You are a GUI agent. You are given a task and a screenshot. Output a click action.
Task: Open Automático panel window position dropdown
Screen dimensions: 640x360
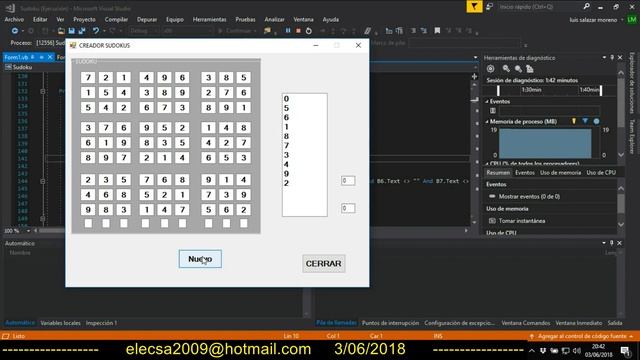pos(604,243)
